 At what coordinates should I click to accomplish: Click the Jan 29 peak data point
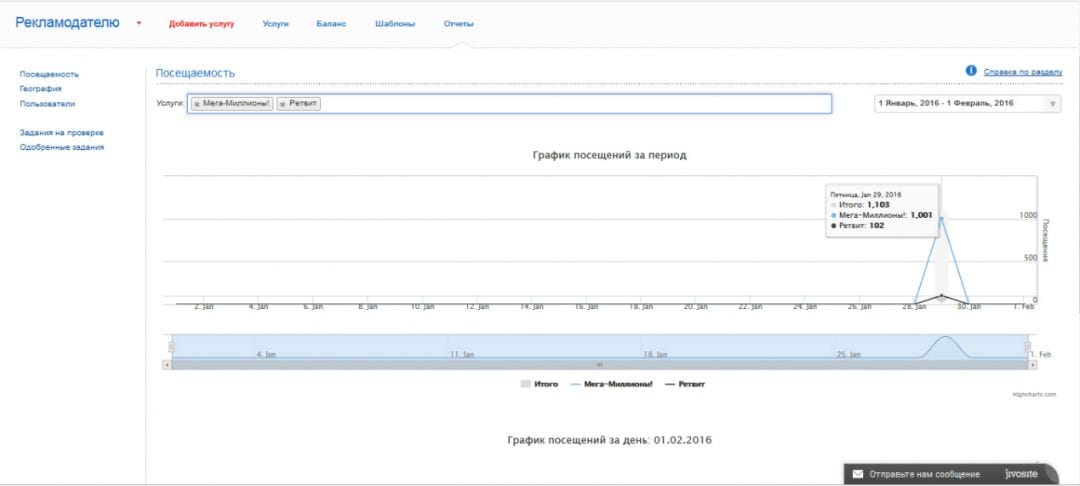[941, 219]
